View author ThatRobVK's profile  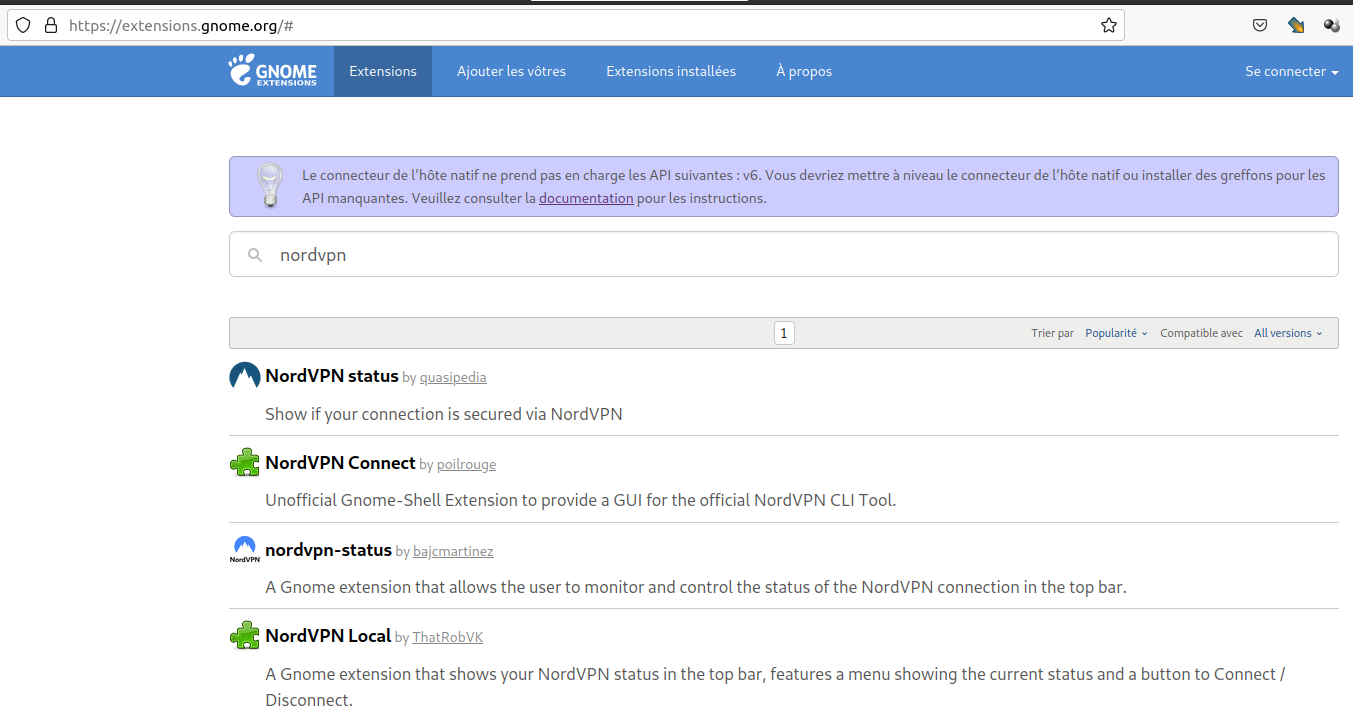(x=447, y=638)
